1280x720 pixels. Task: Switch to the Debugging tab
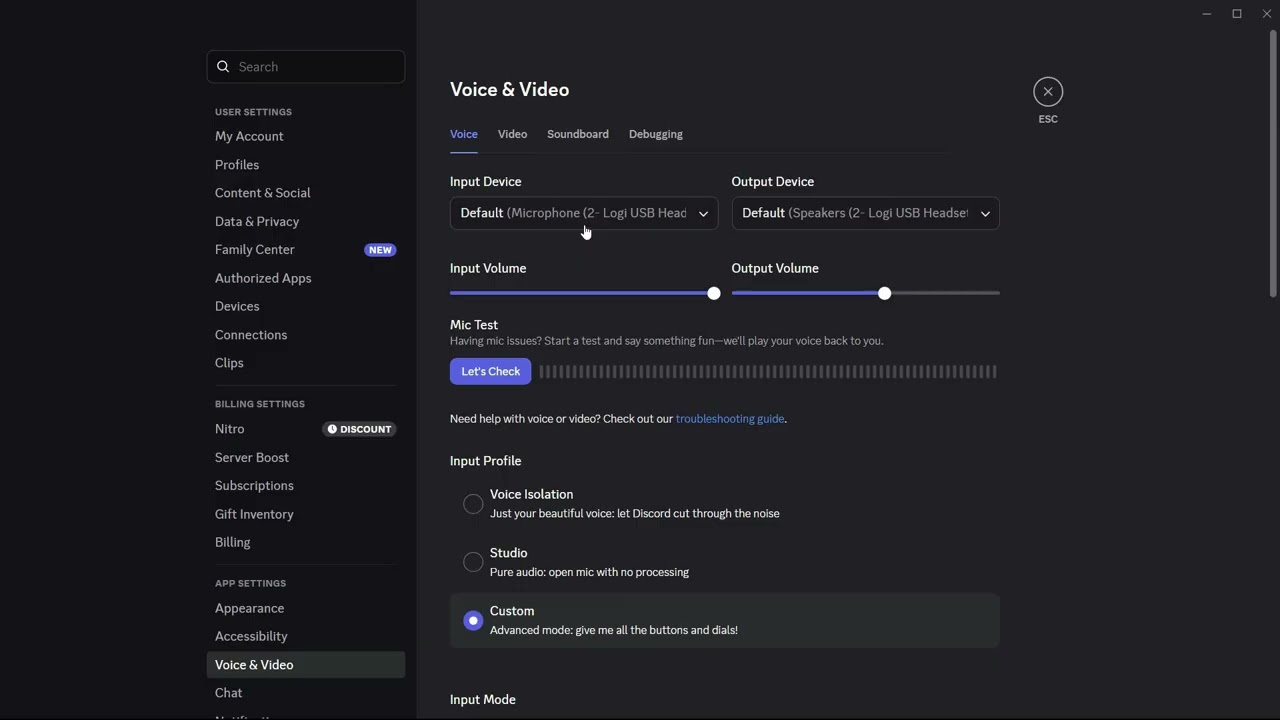tap(656, 134)
